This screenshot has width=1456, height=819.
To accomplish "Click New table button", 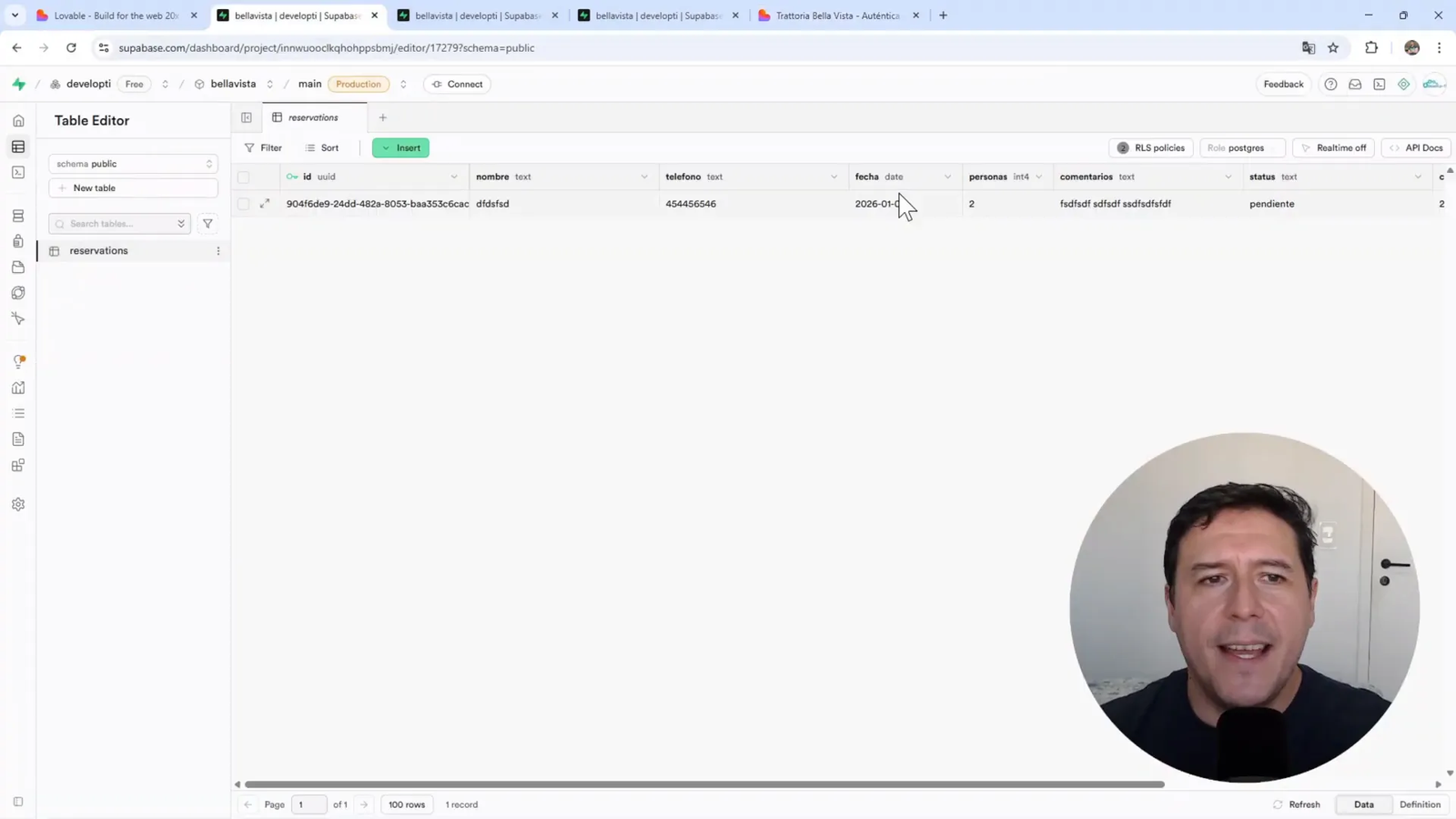I will [x=133, y=188].
